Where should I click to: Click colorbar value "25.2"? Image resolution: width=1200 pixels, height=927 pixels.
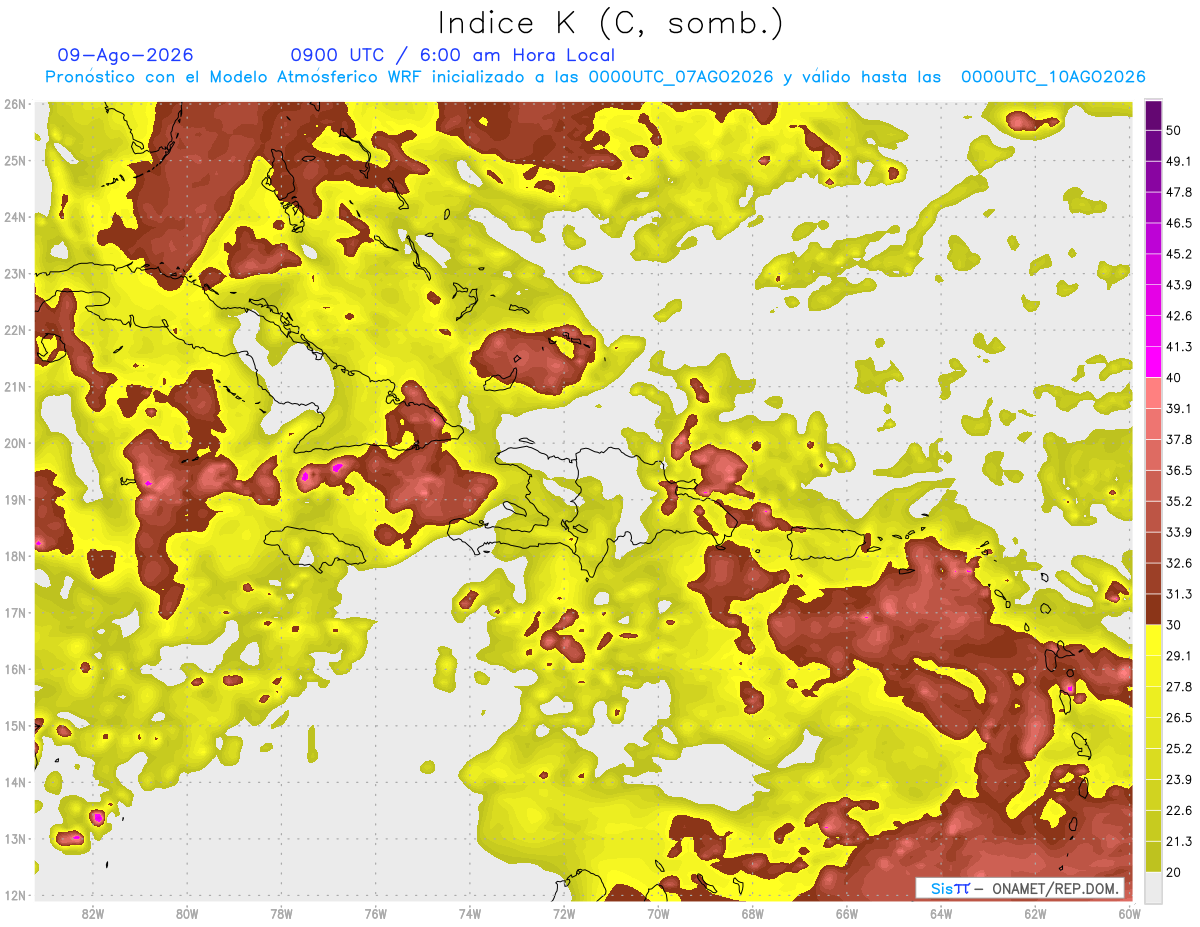point(1179,748)
